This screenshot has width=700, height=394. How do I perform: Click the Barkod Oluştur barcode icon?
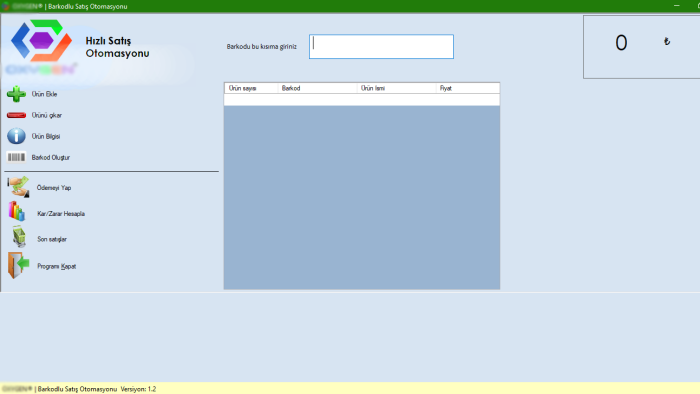click(x=17, y=157)
